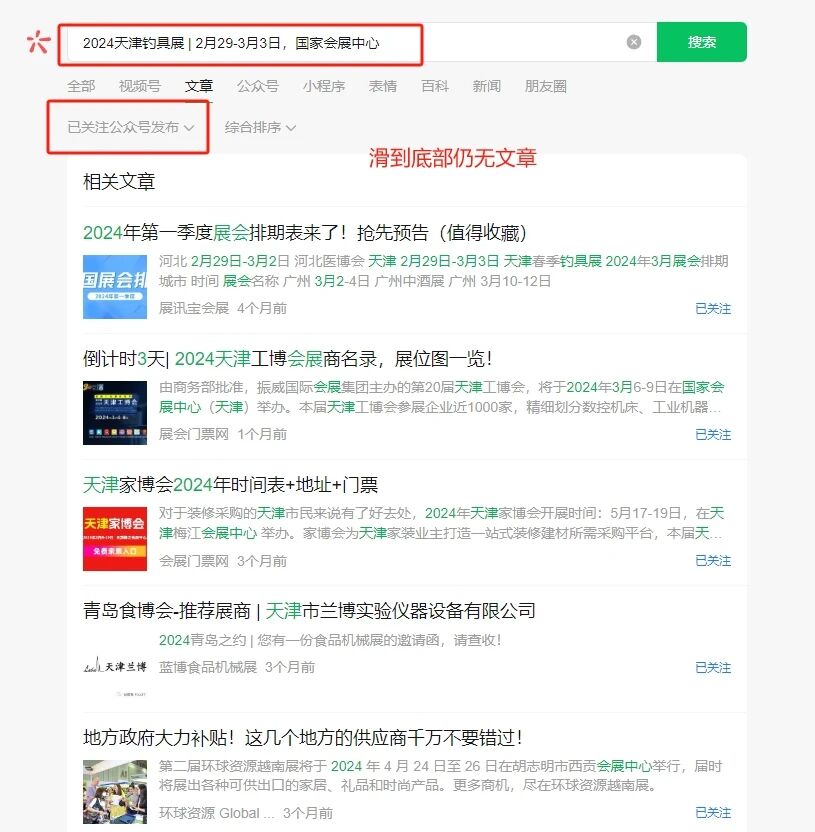This screenshot has width=815, height=832.
Task: Switch to the 视频号 tab
Action: tap(140, 86)
